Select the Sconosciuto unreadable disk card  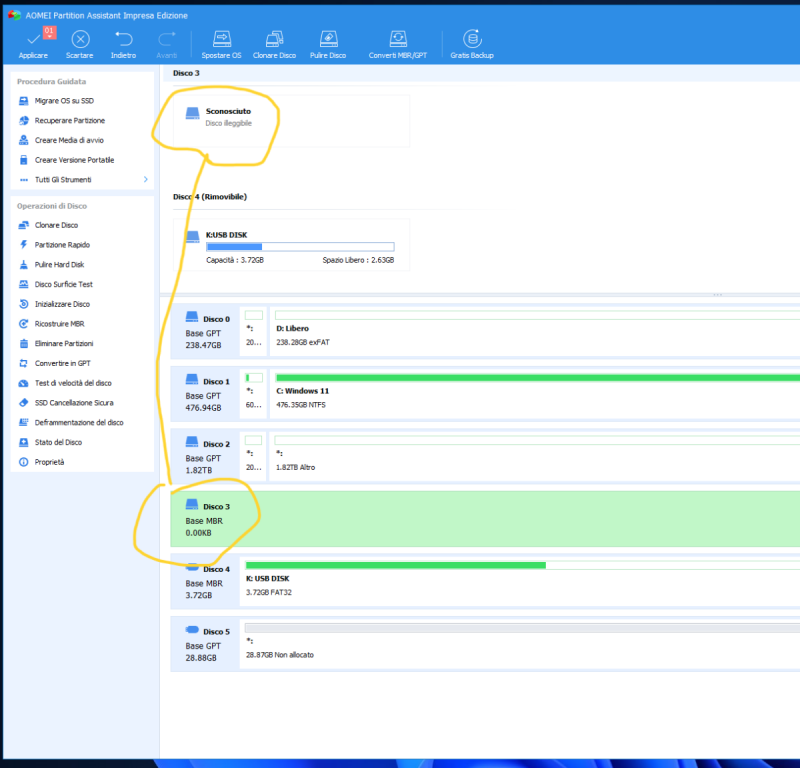pos(291,121)
